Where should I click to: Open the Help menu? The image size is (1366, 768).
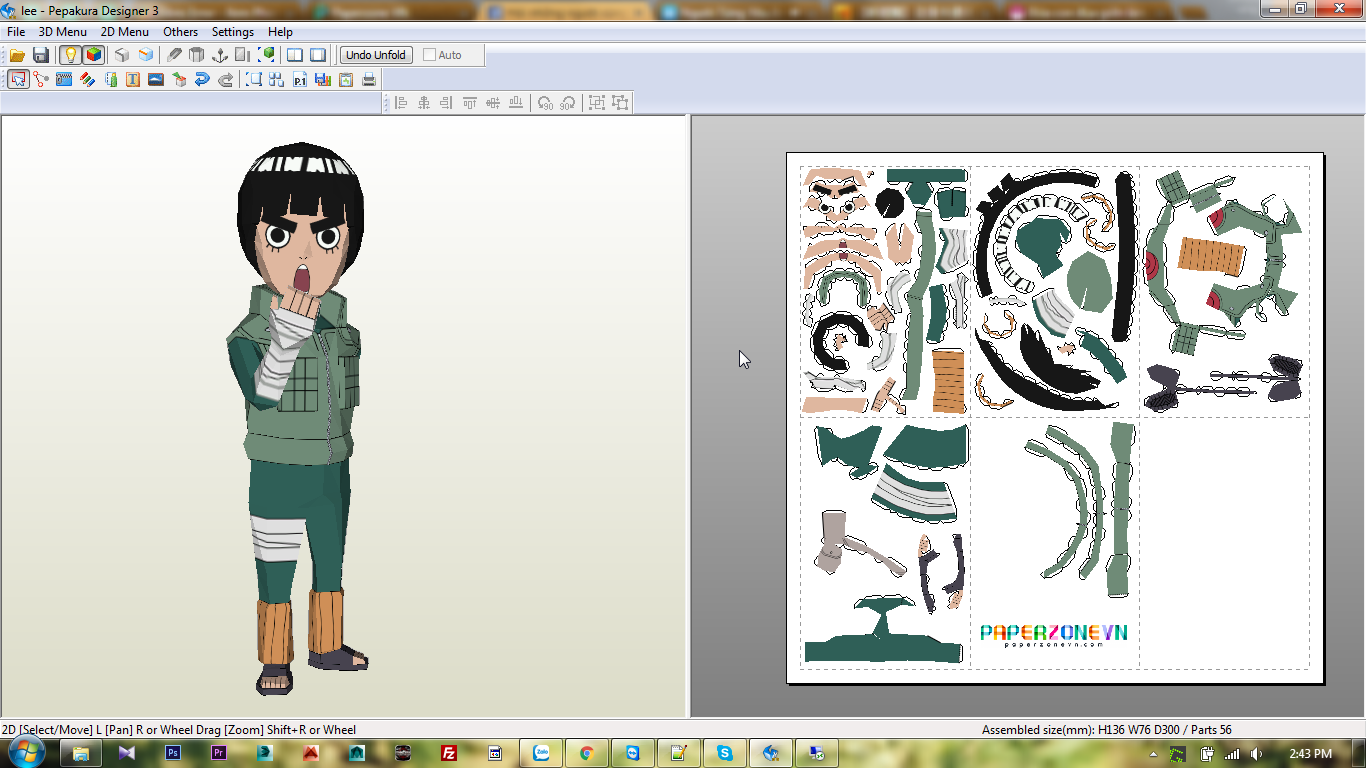pos(281,32)
